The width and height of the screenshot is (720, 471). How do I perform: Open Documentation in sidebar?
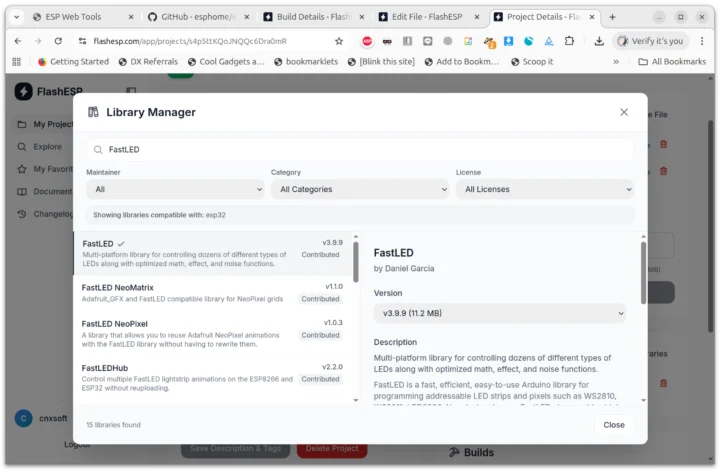(x=45, y=191)
